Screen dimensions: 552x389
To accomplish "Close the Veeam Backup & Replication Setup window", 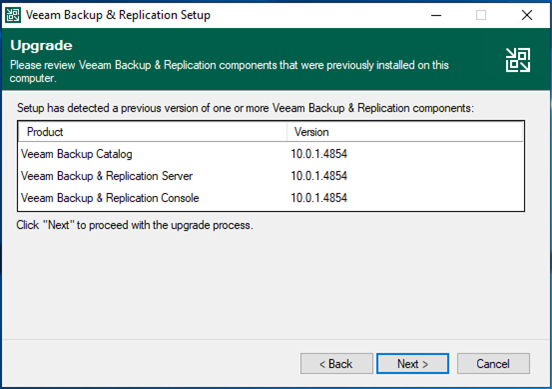I will tap(527, 15).
